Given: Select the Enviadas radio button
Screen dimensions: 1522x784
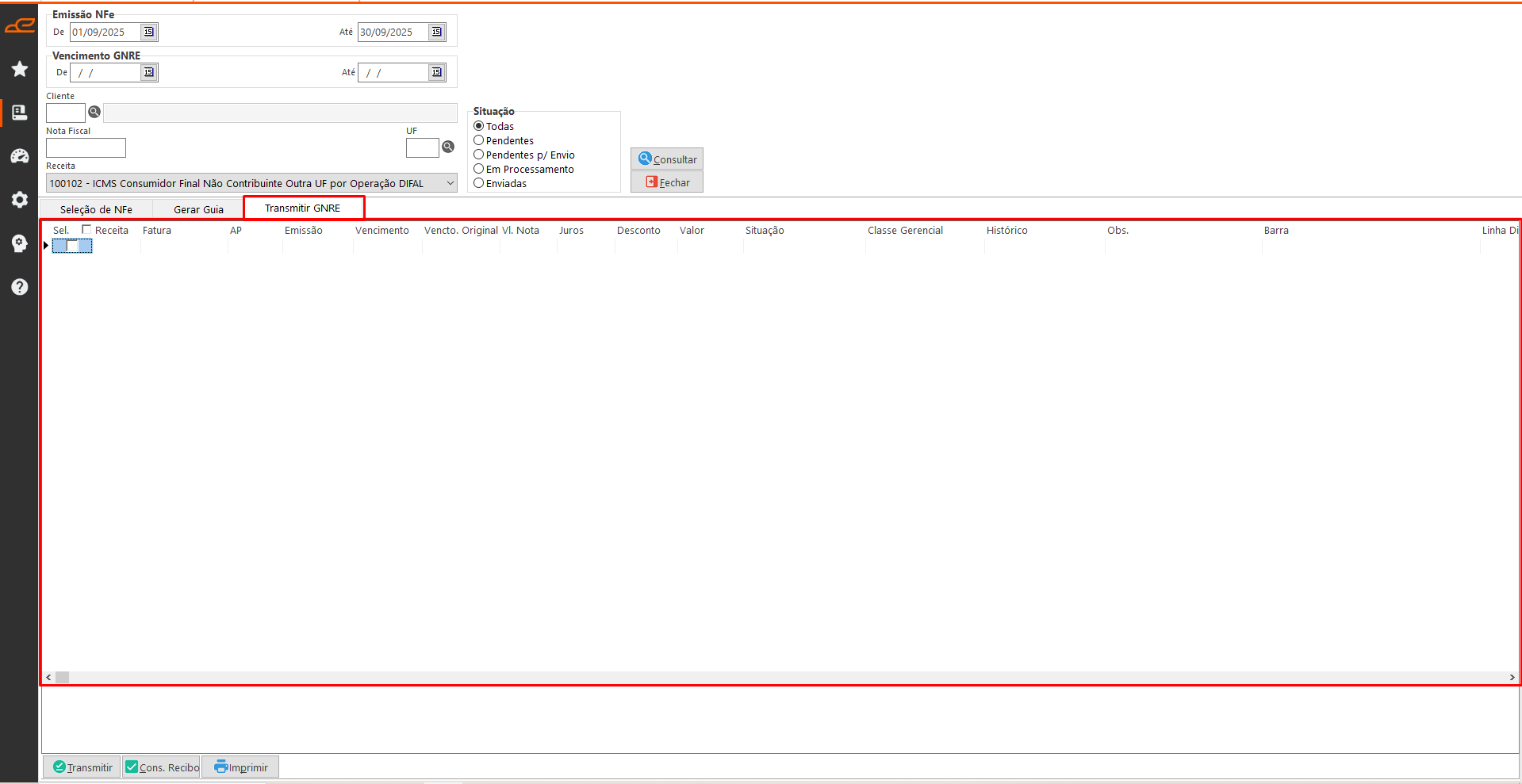Looking at the screenshot, I should pos(479,184).
